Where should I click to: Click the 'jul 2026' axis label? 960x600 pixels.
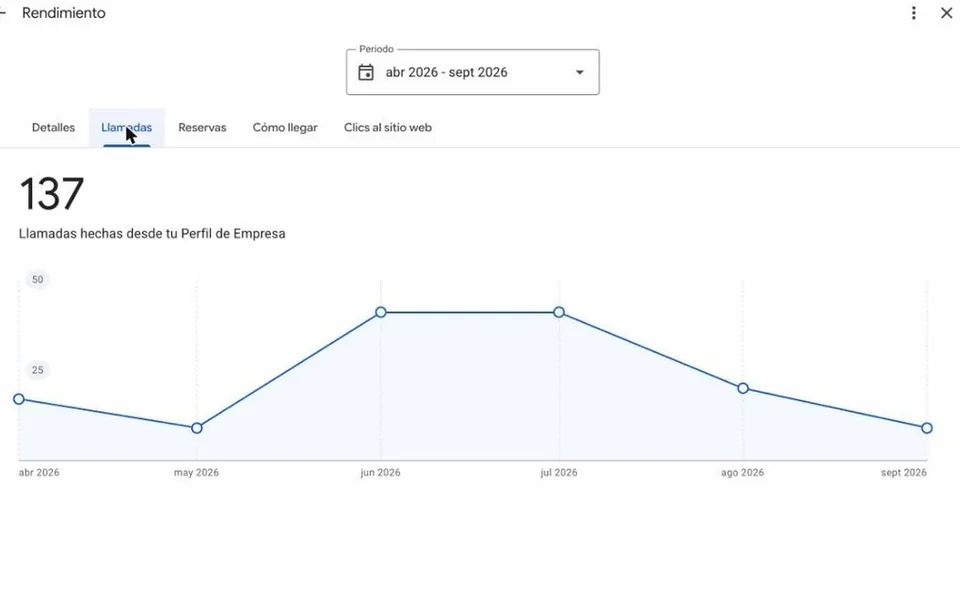(x=558, y=473)
